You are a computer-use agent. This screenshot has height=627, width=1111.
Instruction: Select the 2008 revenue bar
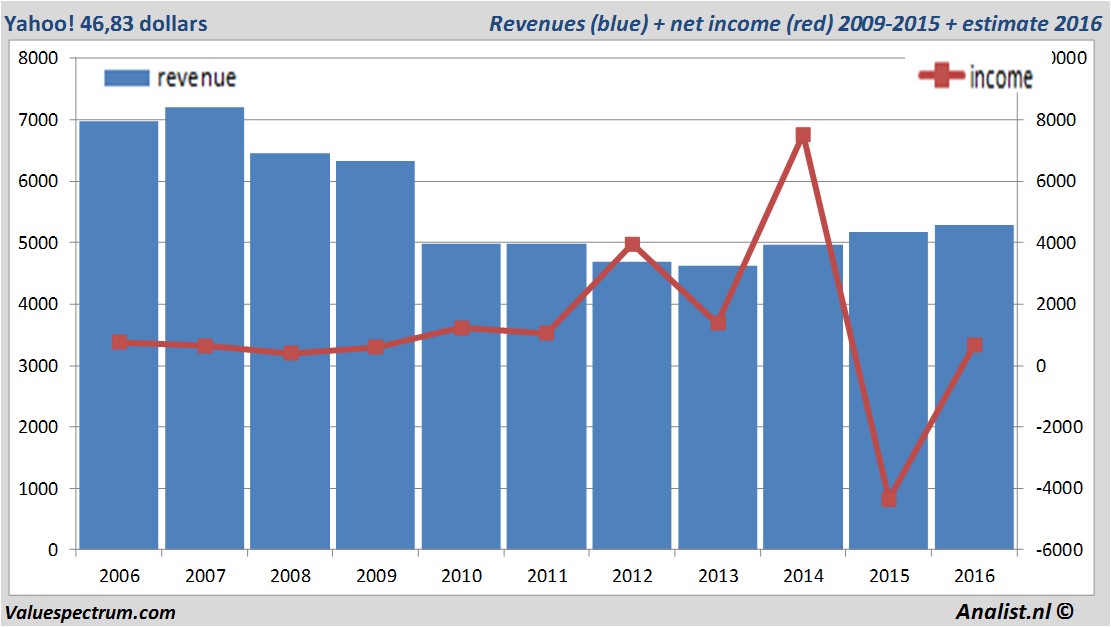[290, 351]
